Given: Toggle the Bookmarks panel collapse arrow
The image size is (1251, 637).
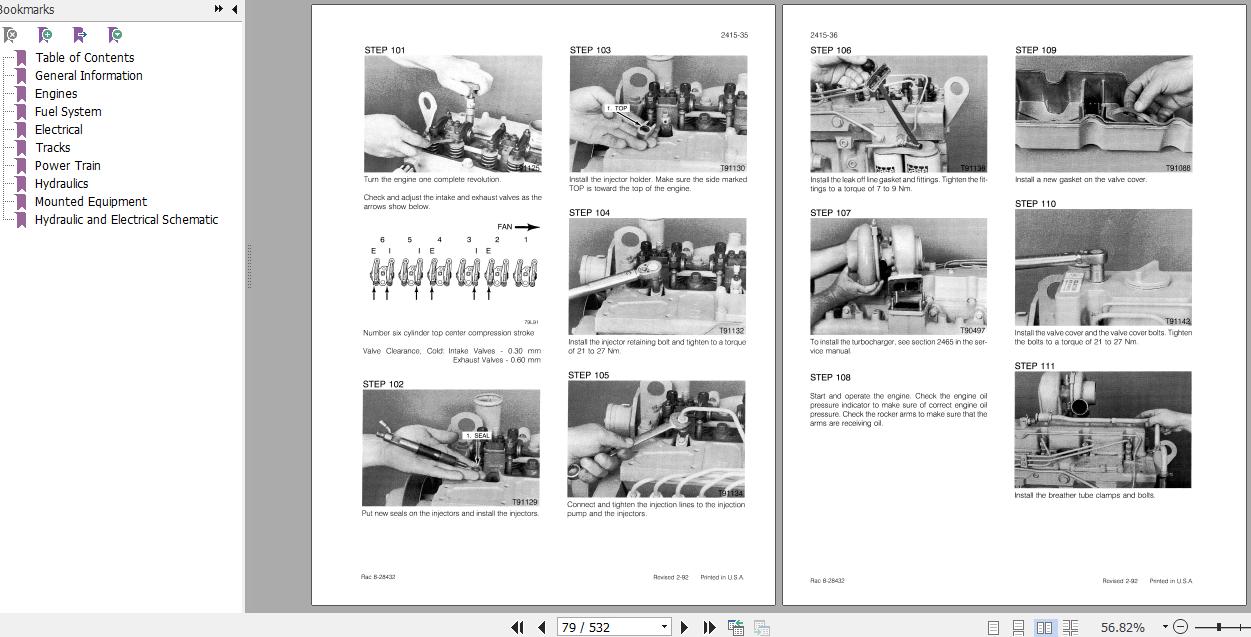Looking at the screenshot, I should point(234,9).
